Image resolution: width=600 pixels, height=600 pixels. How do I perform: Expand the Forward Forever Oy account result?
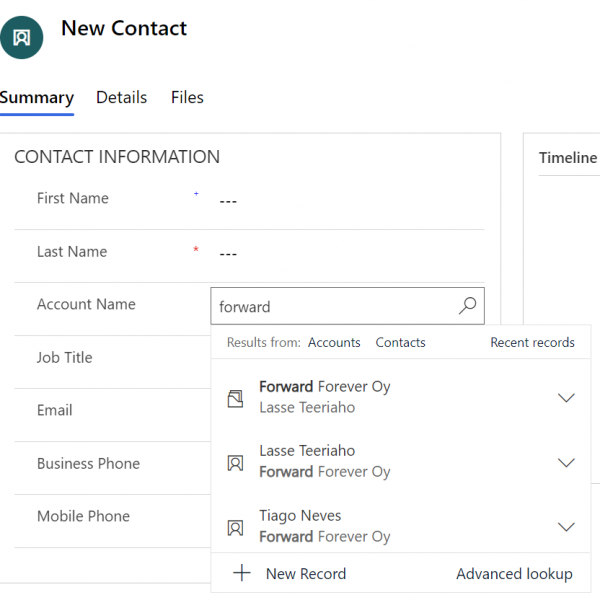click(566, 398)
